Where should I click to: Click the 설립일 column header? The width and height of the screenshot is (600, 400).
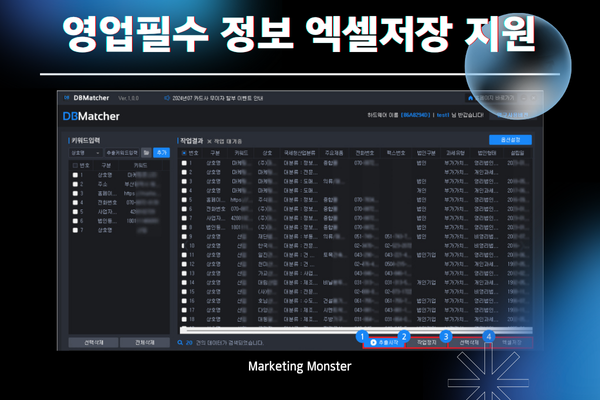click(x=517, y=153)
